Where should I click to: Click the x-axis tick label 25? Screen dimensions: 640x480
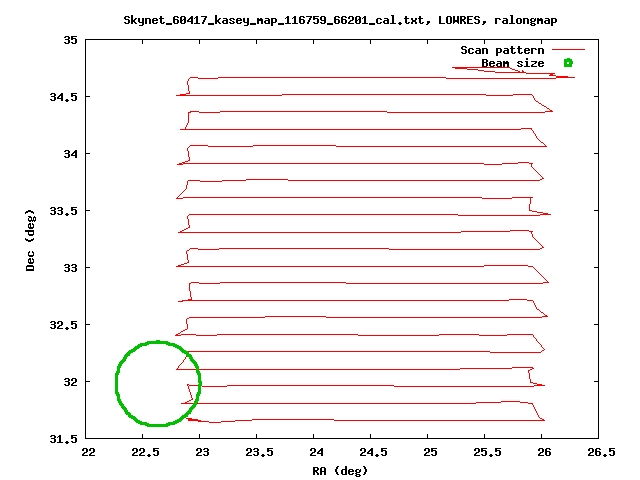[430, 452]
